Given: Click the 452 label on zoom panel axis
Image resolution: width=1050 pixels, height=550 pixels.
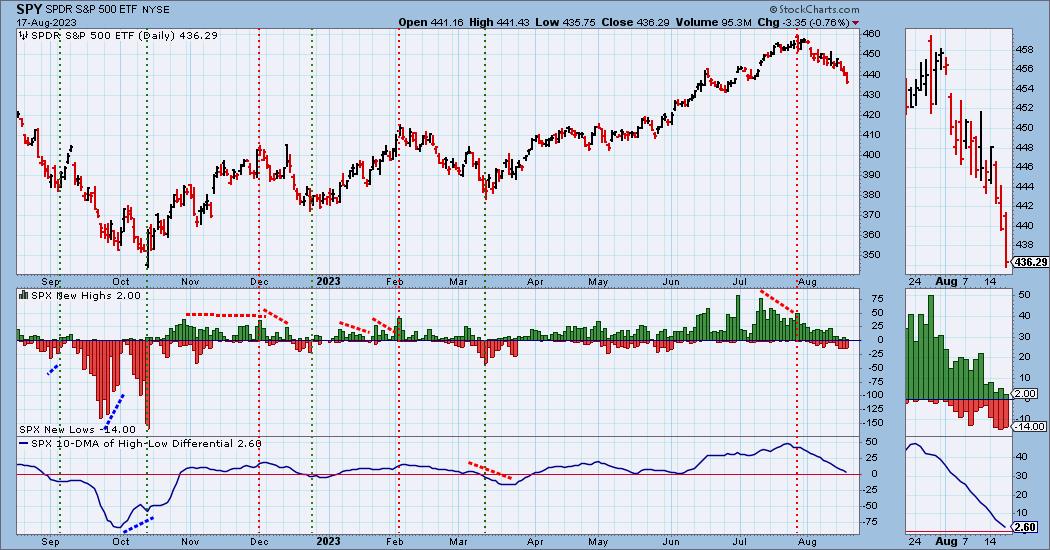Looking at the screenshot, I should coord(1024,108).
